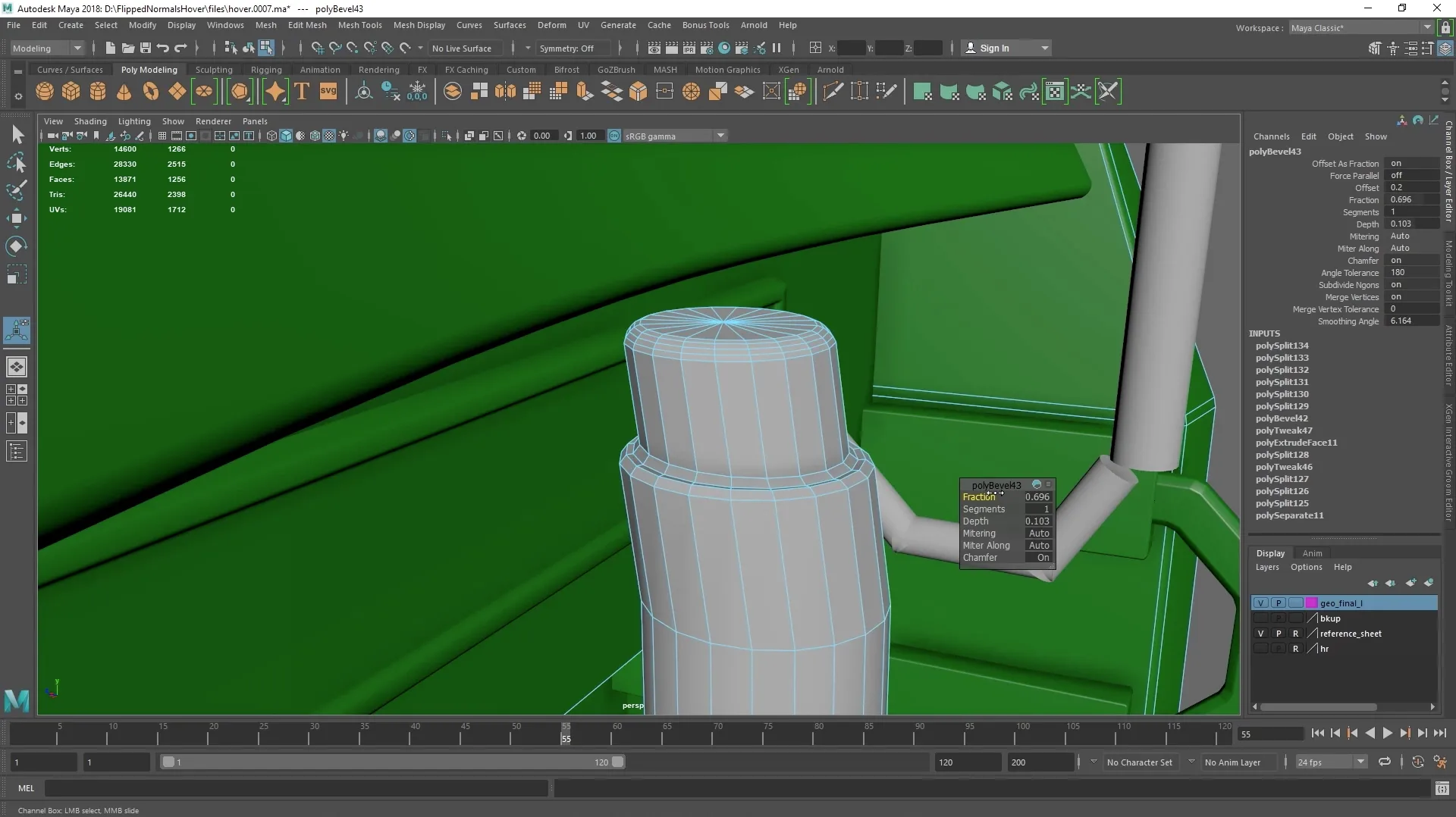Toggle visibility of the bkup layer

(x=1260, y=618)
